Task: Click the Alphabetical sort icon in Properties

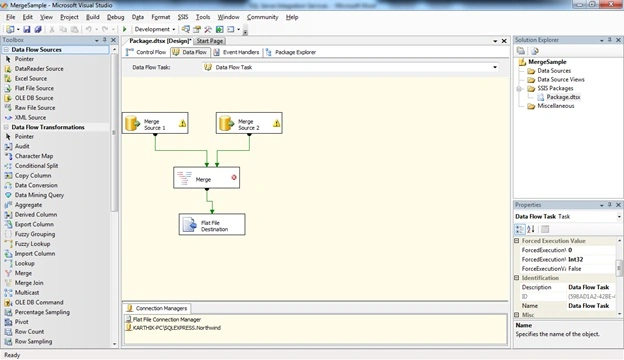Action: tap(531, 230)
